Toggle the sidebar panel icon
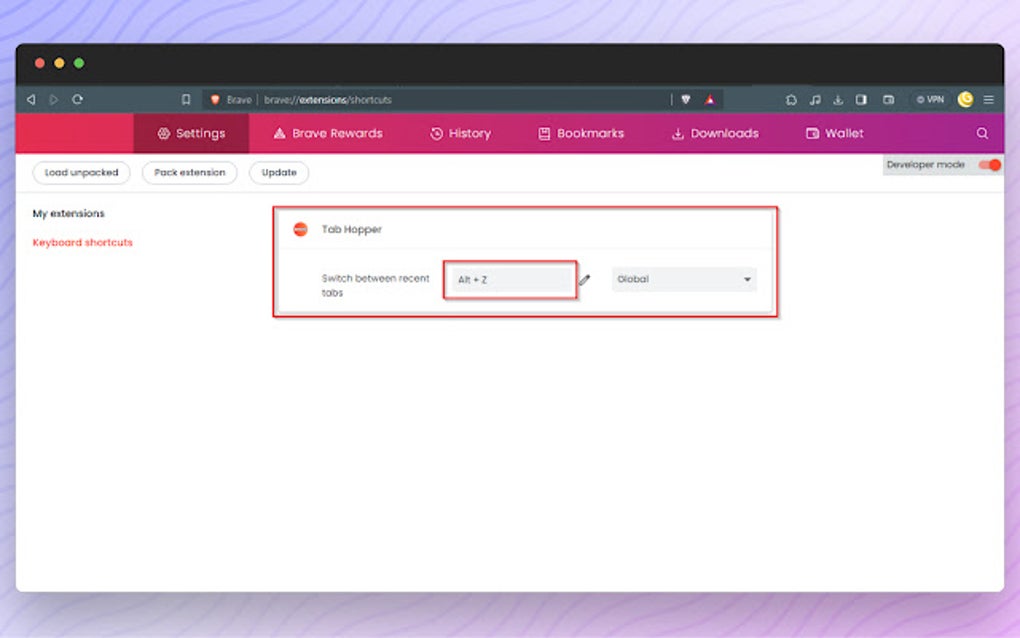 pyautogui.click(x=861, y=100)
